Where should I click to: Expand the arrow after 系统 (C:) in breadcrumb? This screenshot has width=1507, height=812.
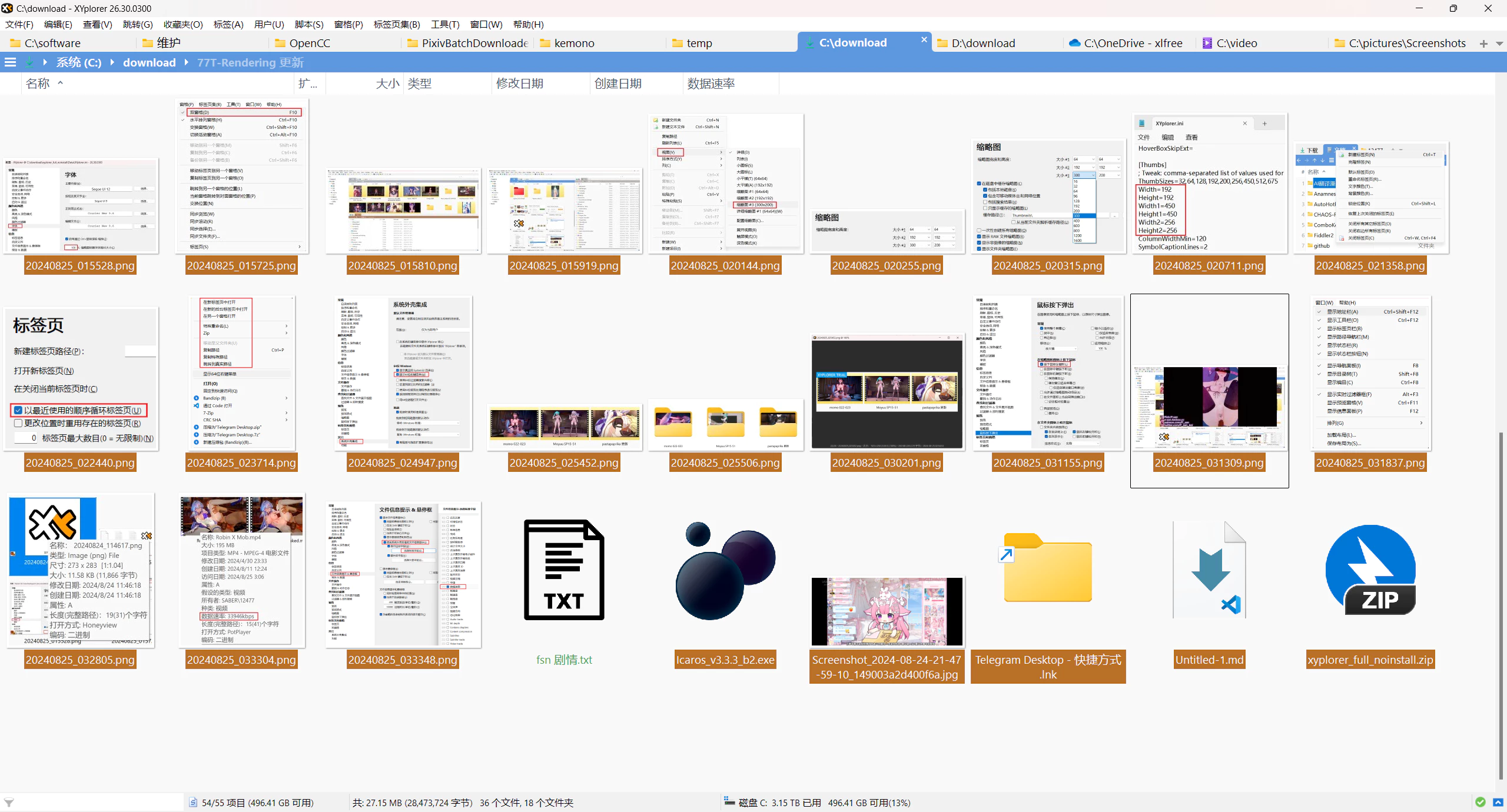tap(112, 62)
